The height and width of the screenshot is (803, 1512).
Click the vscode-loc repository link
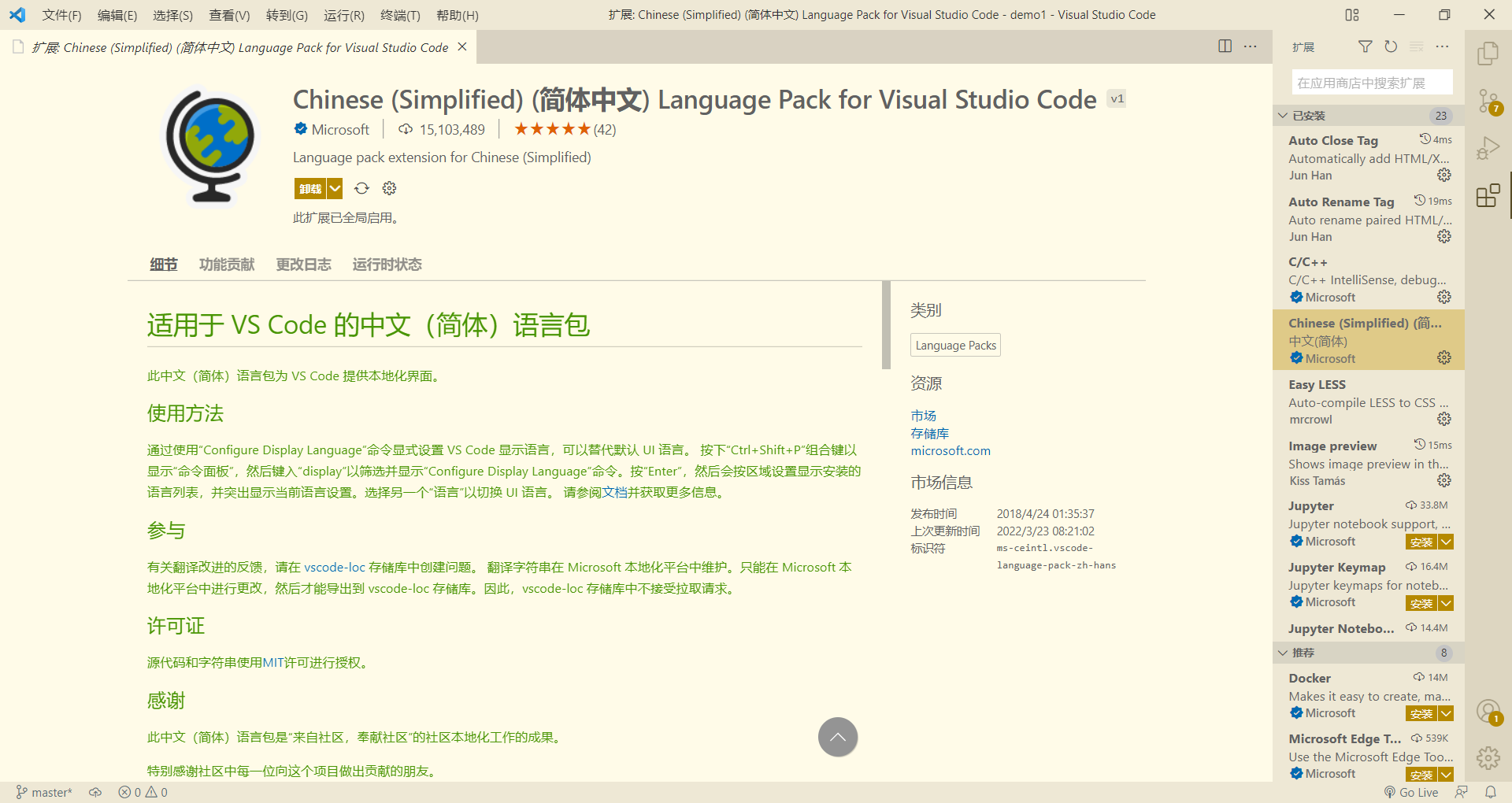coord(335,567)
